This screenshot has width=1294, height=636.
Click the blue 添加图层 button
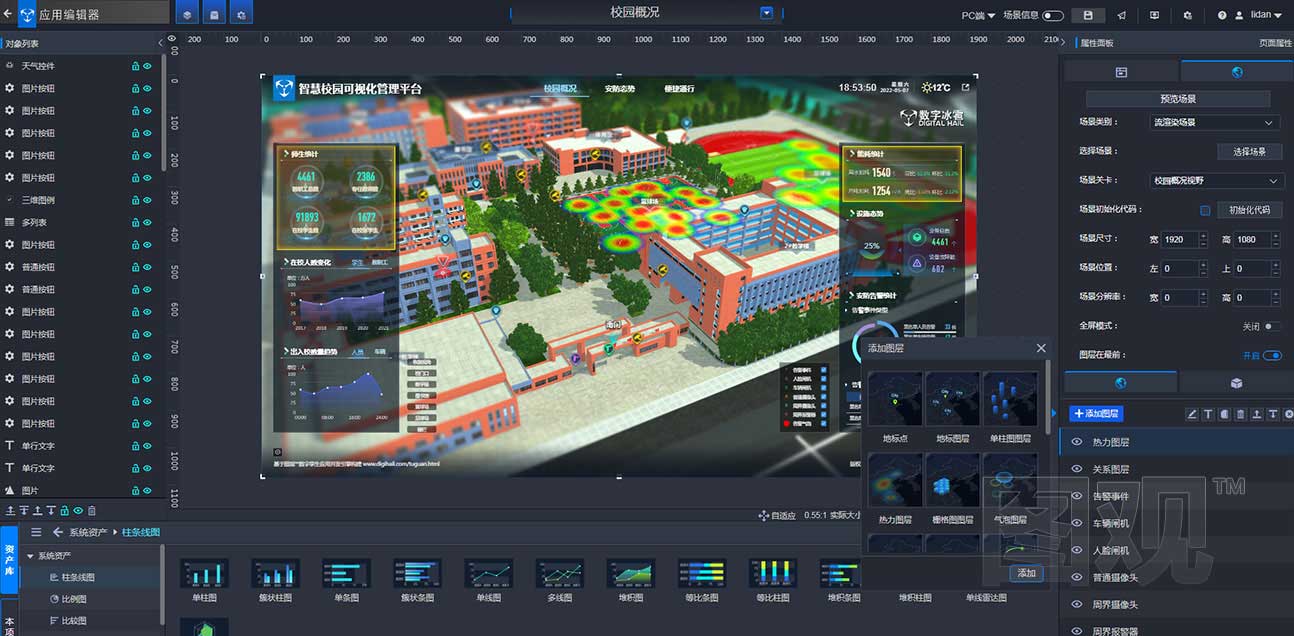click(1096, 414)
